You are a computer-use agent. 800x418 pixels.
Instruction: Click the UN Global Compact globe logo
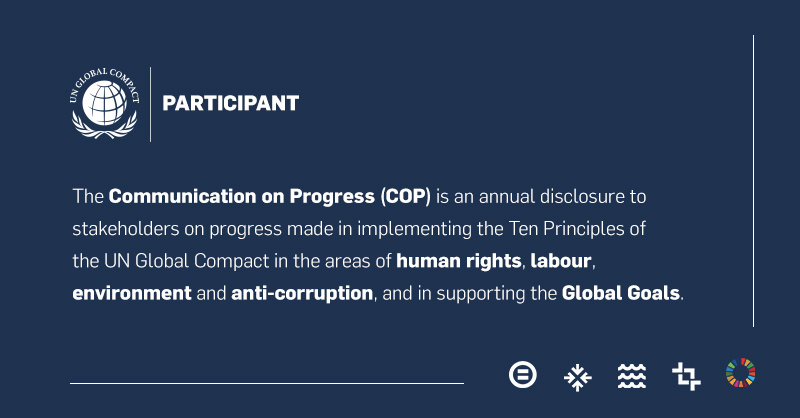[x=104, y=103]
